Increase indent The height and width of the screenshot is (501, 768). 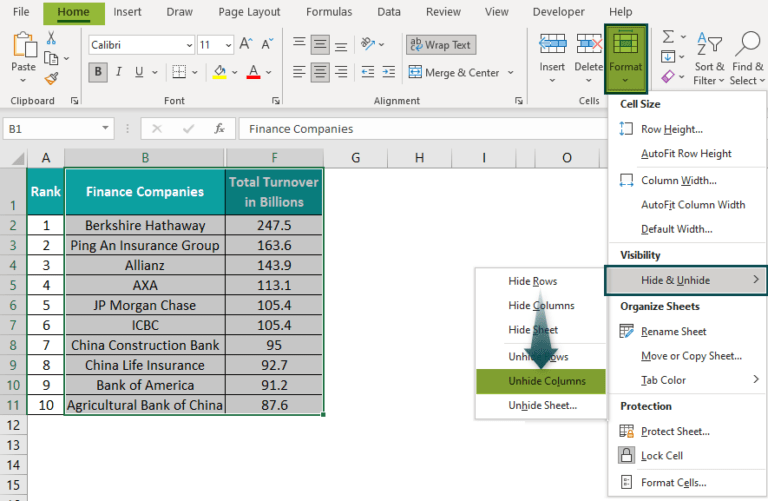click(388, 72)
